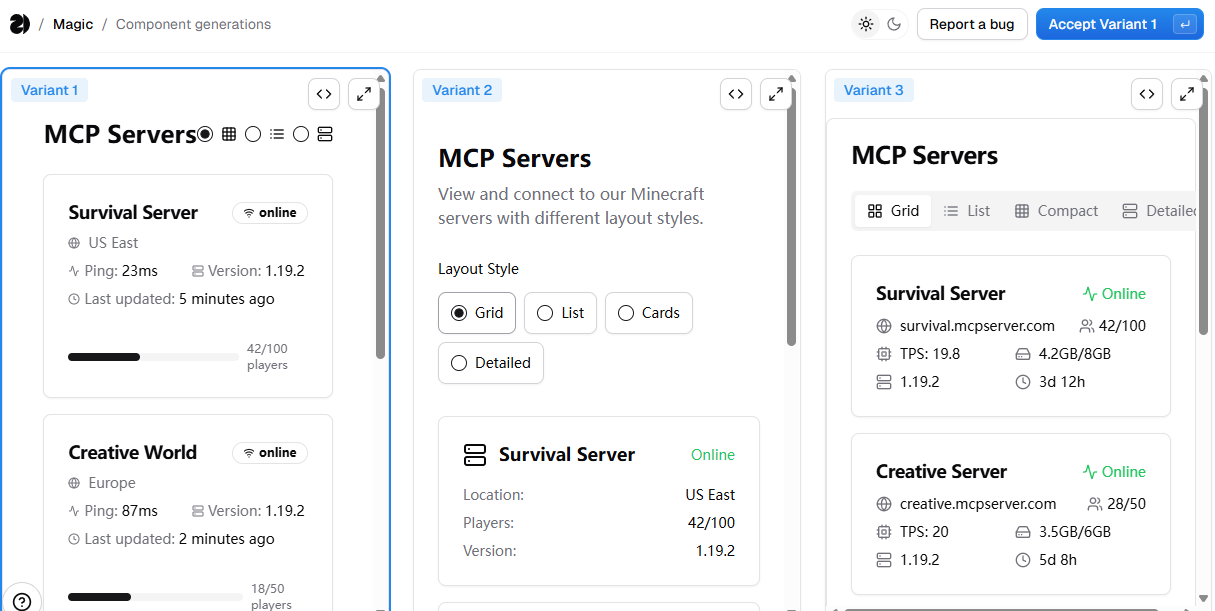Image resolution: width=1215 pixels, height=611 pixels.
Task: Click the memory icon beside 4.2GB/8GB
Action: 1023,354
